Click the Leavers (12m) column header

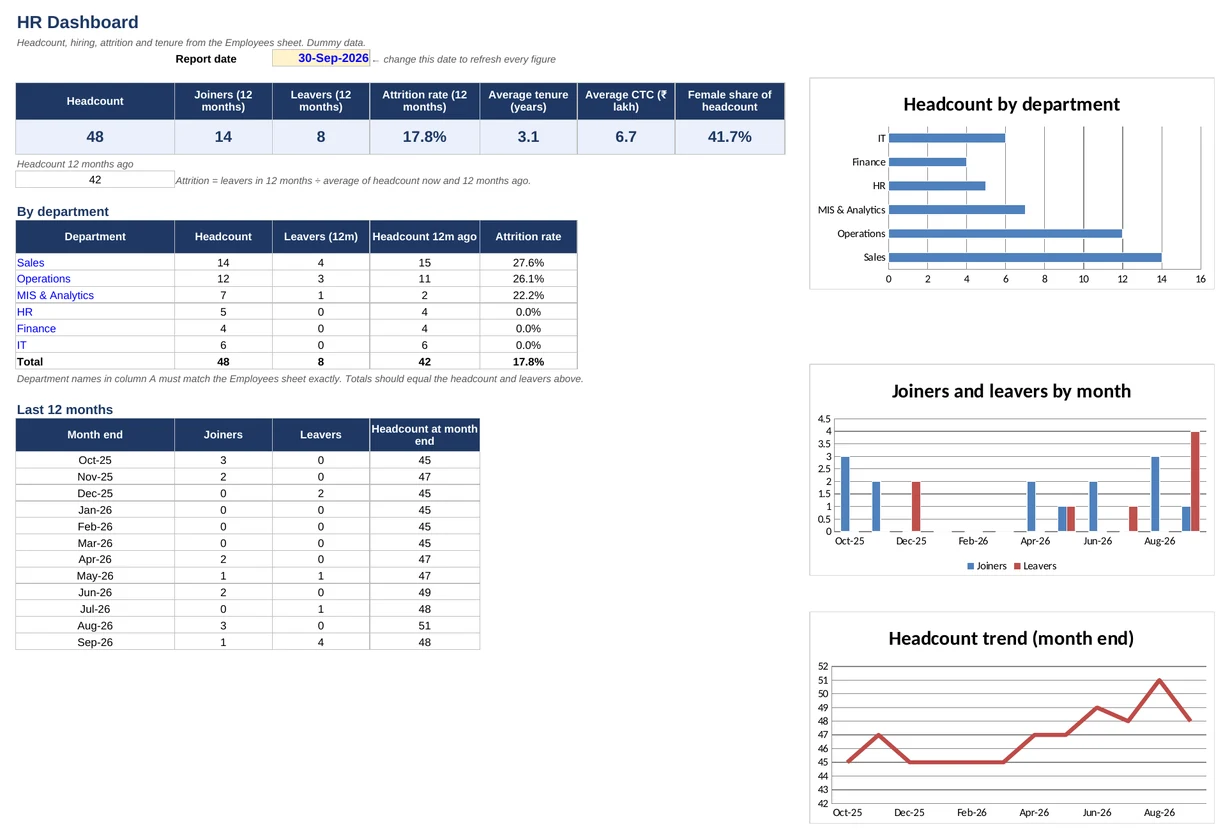tap(321, 237)
